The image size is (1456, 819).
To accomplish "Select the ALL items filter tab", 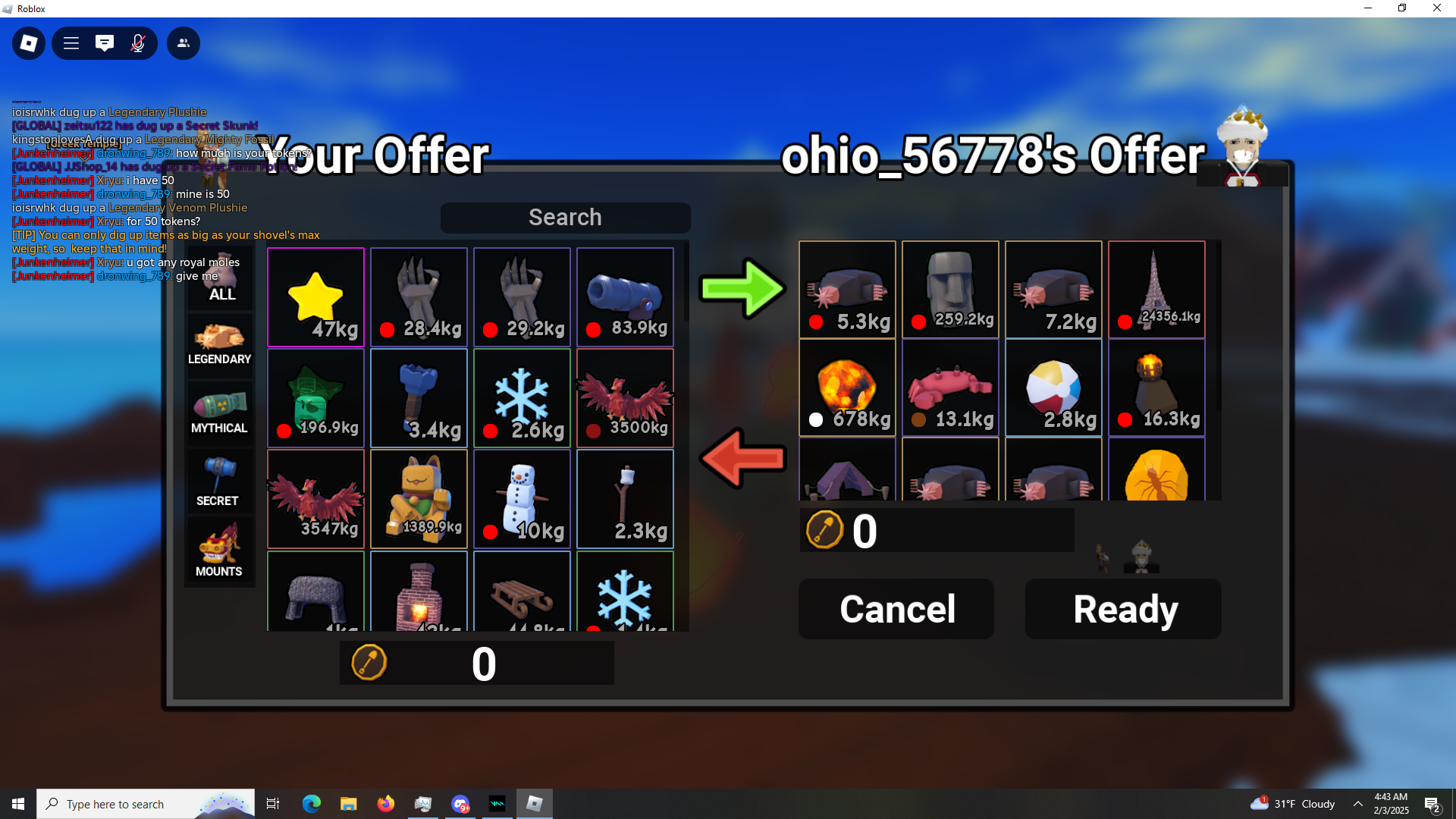I will [221, 277].
